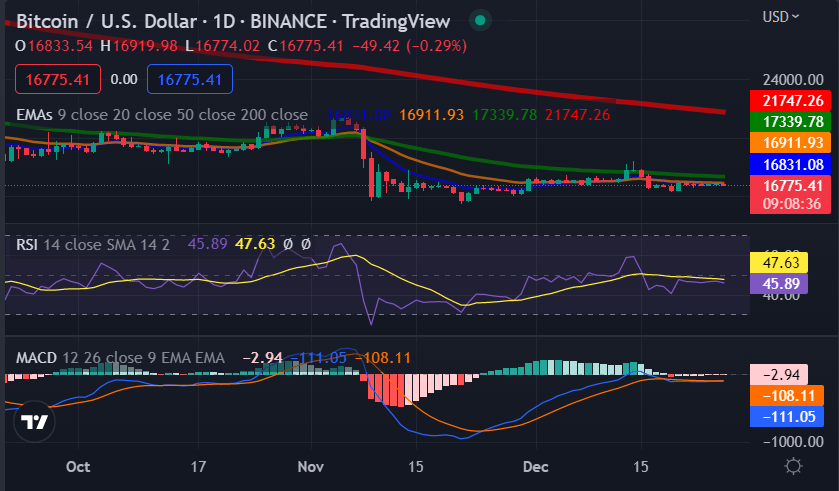Click the TradingView logo badge
This screenshot has height=491, width=839.
[x=34, y=422]
